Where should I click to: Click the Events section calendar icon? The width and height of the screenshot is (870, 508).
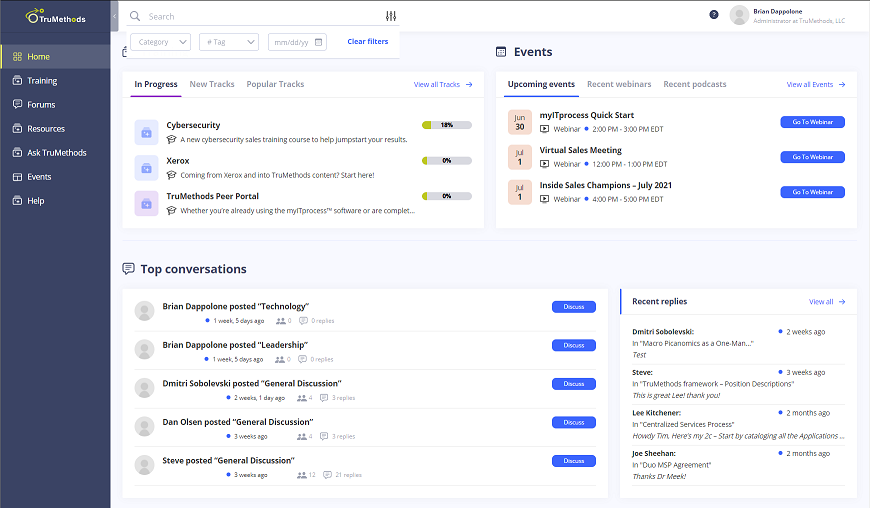click(x=501, y=52)
